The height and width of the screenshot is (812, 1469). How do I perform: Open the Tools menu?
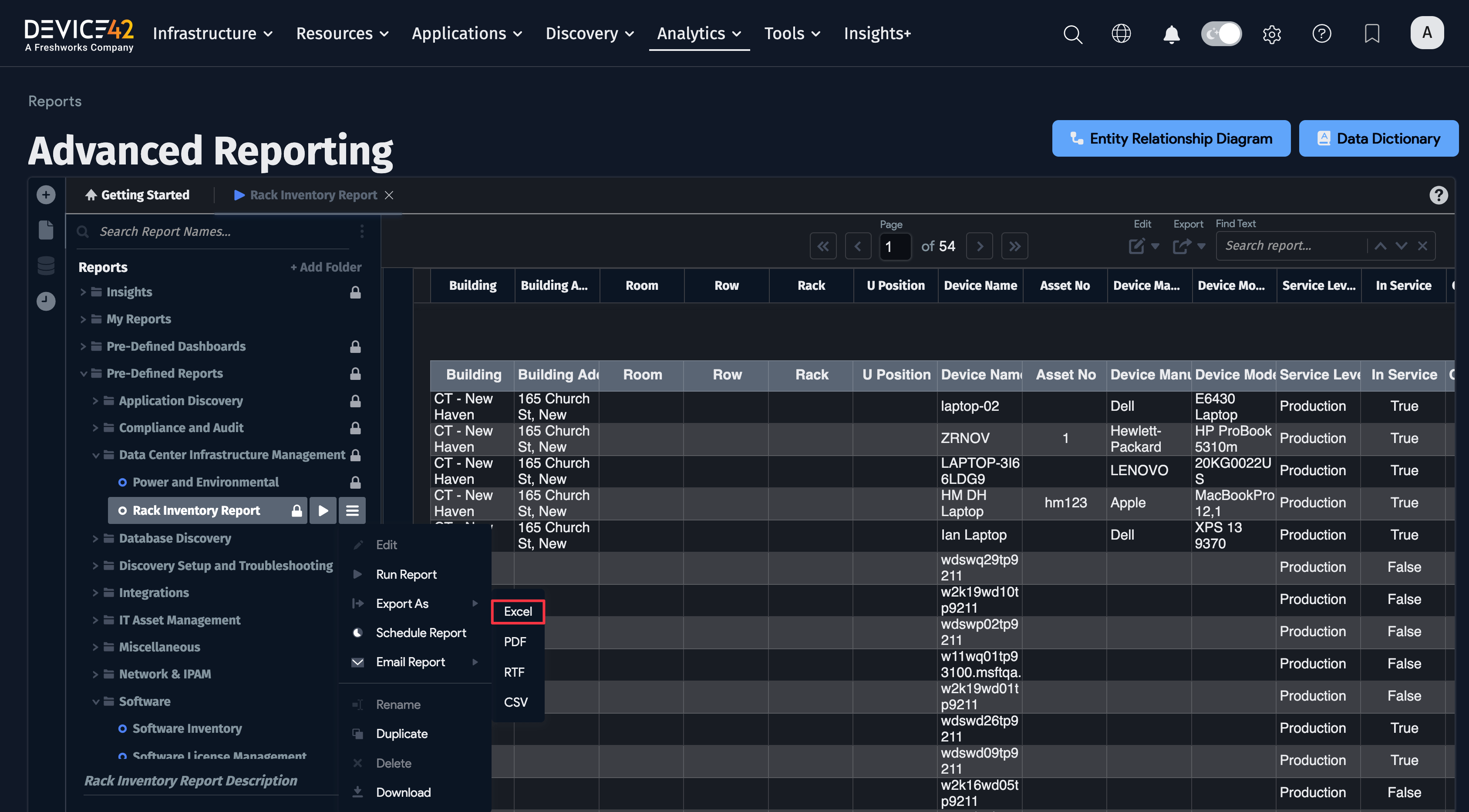pos(792,34)
